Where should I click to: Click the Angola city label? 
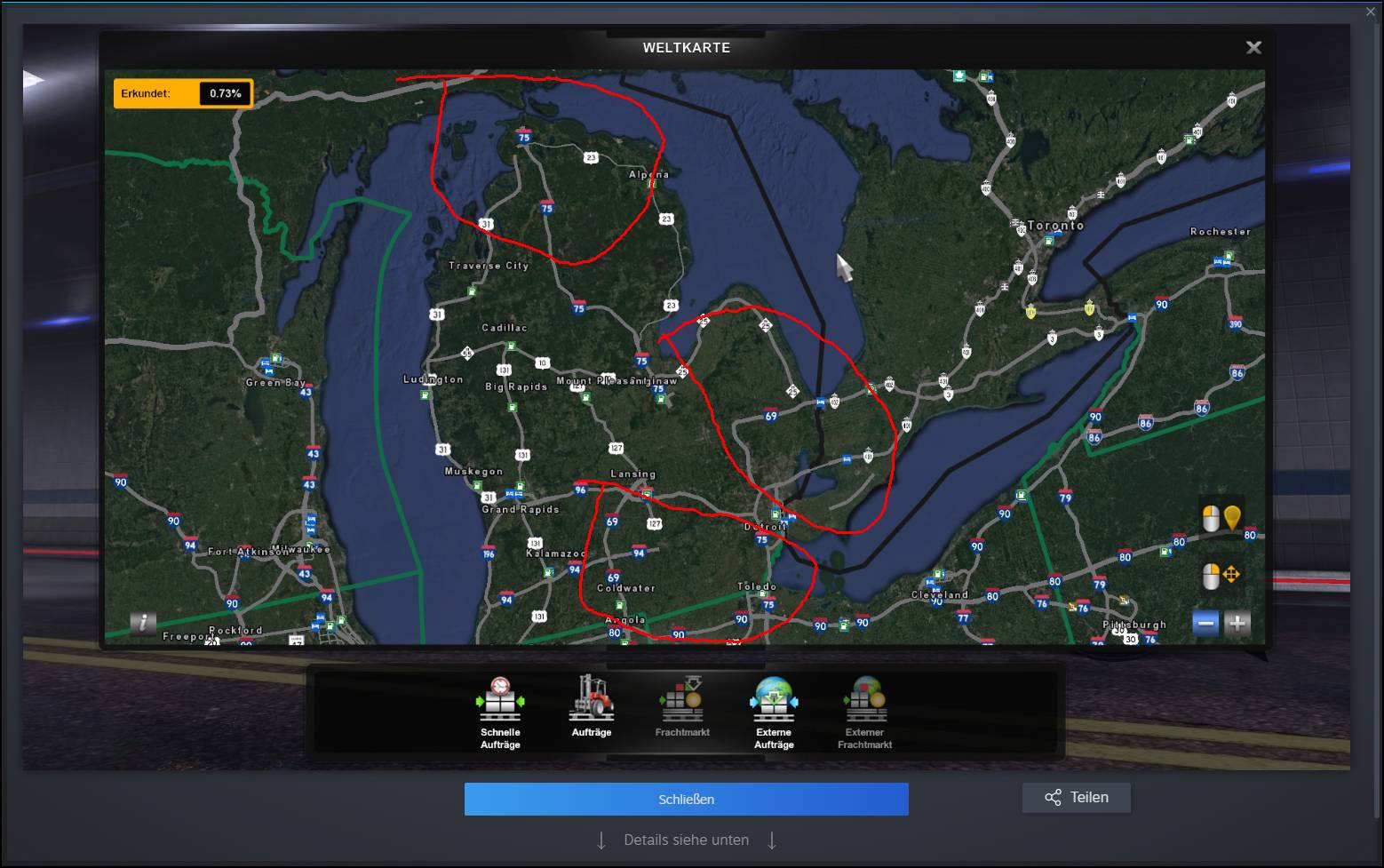625,620
